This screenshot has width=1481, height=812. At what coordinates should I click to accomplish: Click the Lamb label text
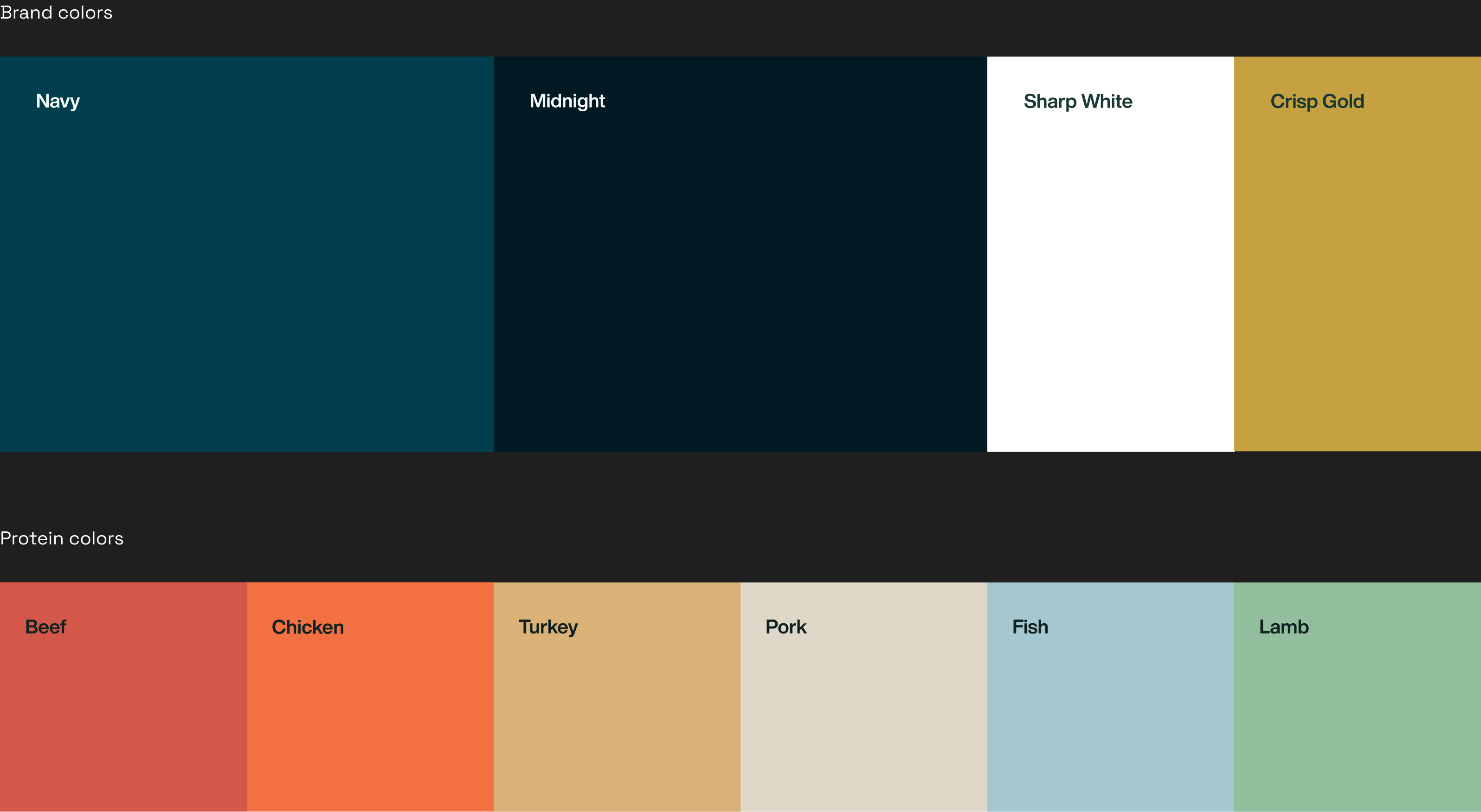tap(1283, 627)
